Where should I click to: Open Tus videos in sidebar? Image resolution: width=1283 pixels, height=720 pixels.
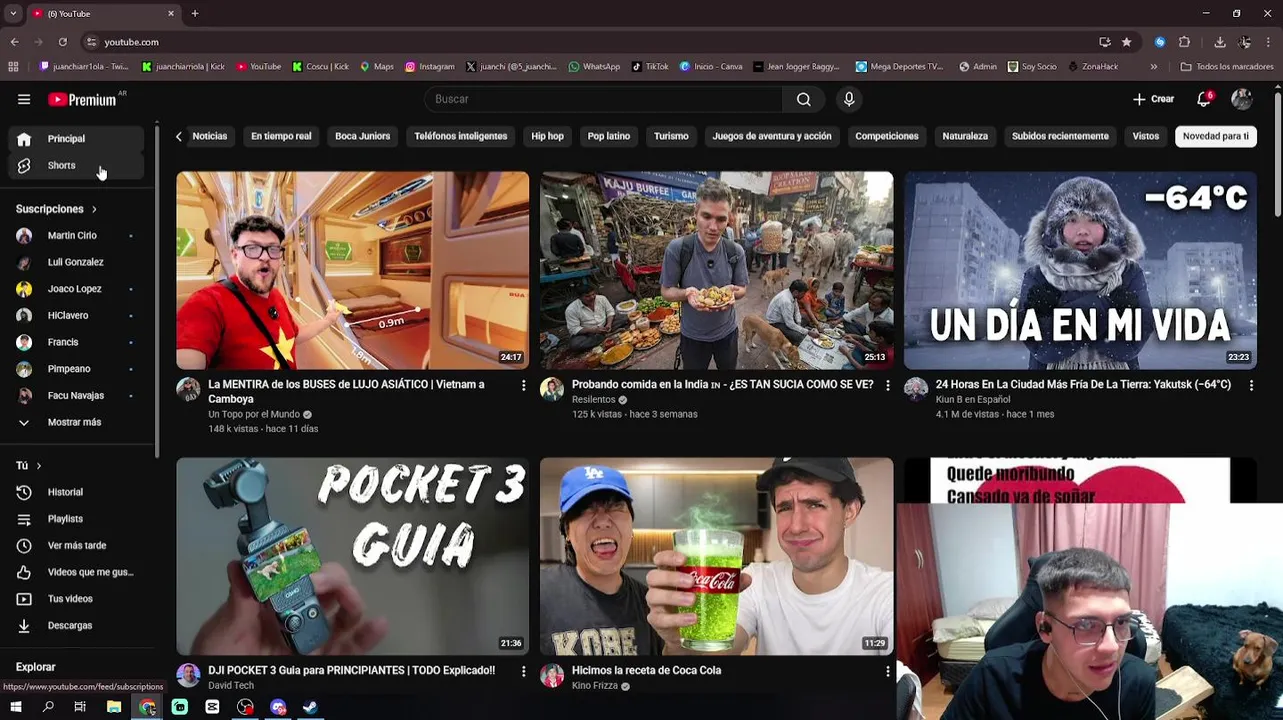tap(76, 599)
